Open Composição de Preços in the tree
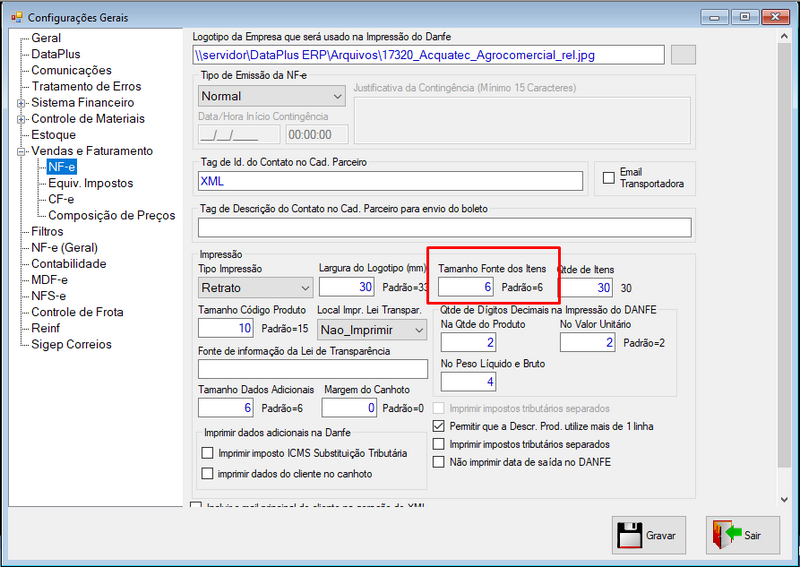Image resolution: width=800 pixels, height=567 pixels. point(111,215)
